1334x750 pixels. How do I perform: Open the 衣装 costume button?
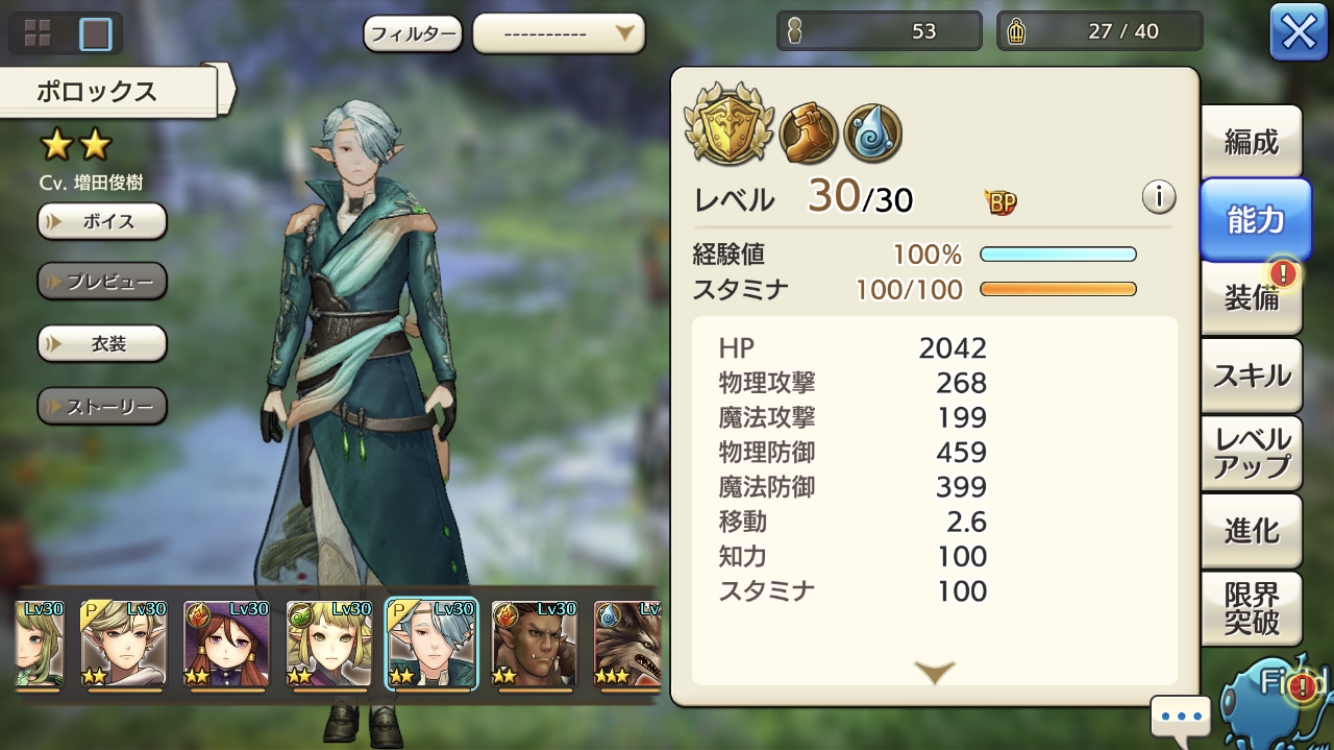pos(102,344)
